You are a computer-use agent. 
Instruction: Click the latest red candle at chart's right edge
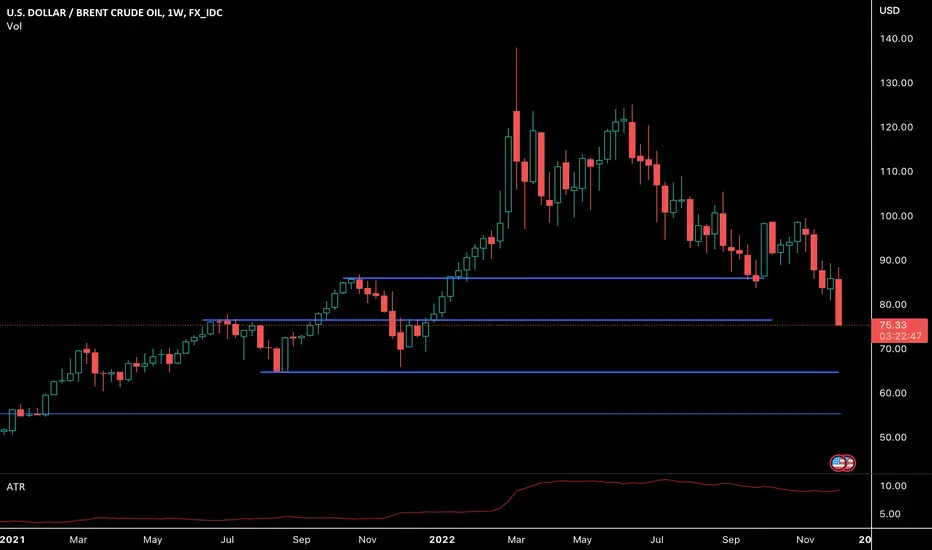click(x=839, y=302)
